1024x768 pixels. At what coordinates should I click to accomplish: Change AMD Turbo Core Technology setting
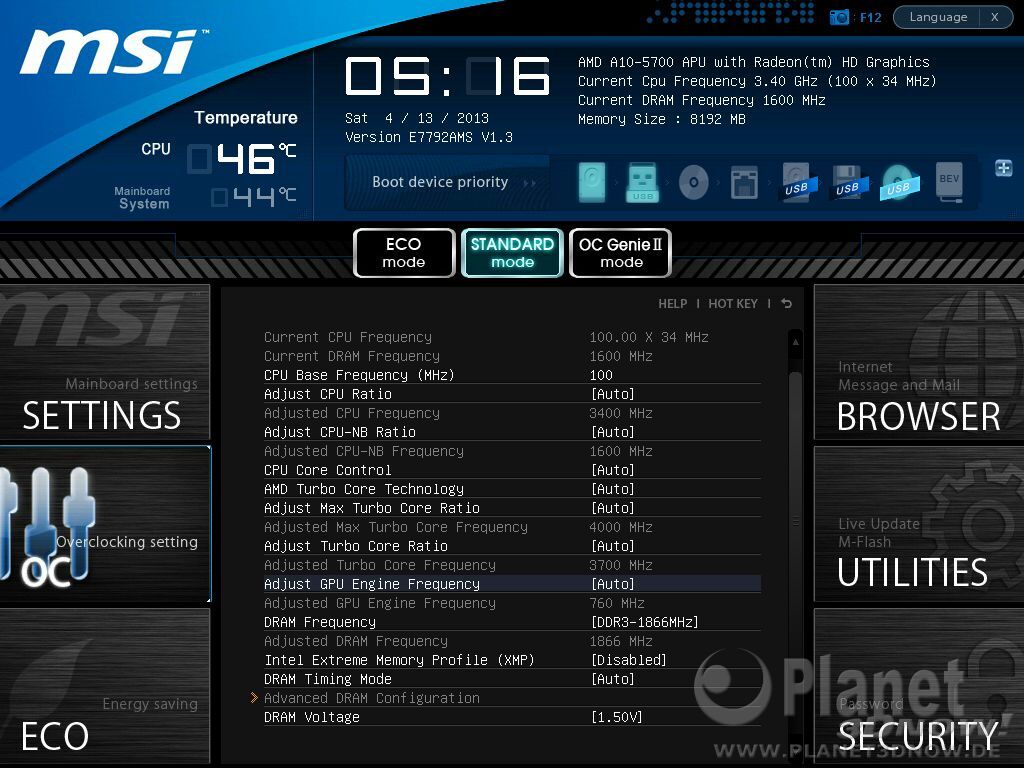pyautogui.click(x=613, y=489)
